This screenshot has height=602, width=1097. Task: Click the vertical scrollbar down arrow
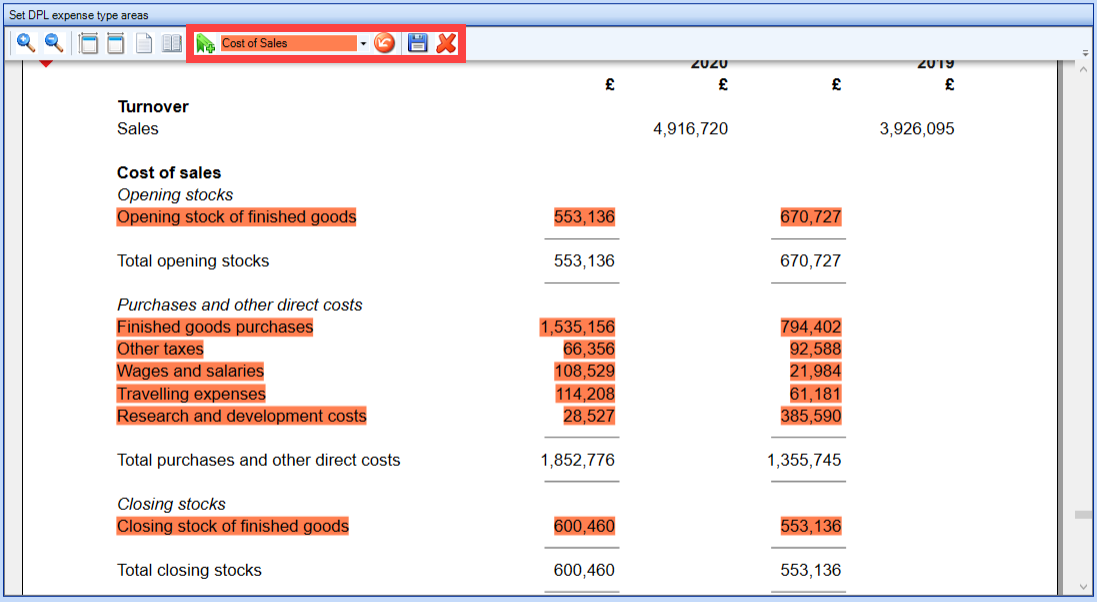1084,587
